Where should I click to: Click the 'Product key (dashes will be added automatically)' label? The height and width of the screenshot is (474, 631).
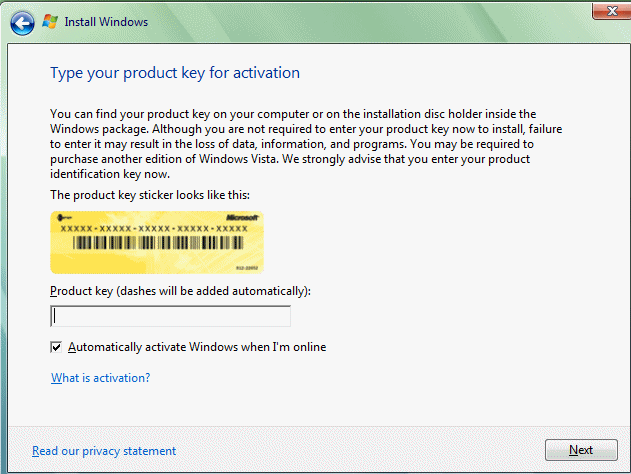tap(180, 291)
